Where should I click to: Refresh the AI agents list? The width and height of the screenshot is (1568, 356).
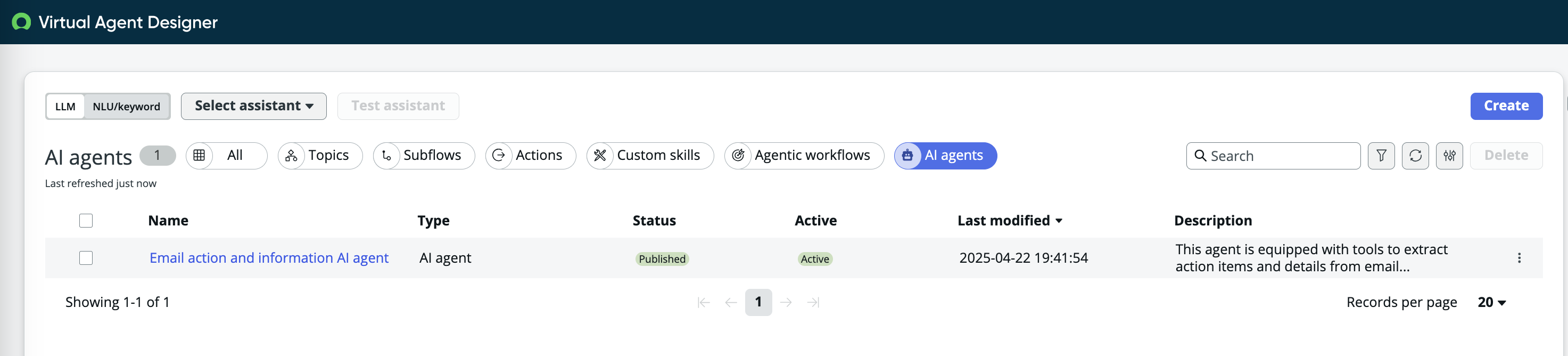click(x=1415, y=156)
